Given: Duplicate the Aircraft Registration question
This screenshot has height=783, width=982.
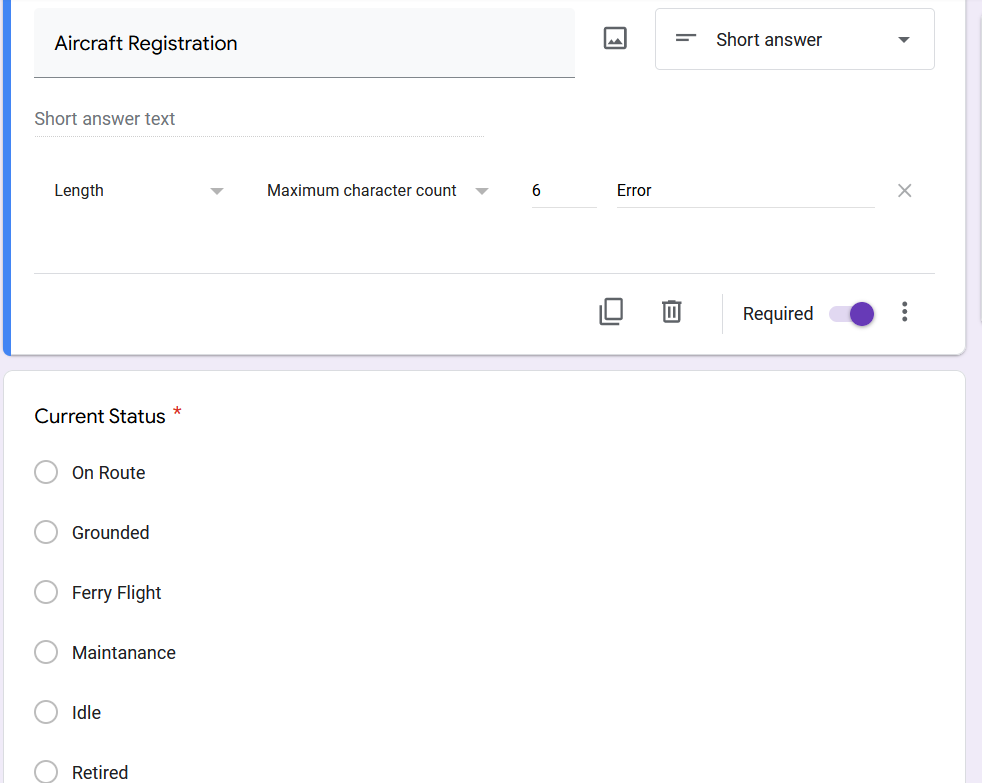Looking at the screenshot, I should [x=611, y=312].
